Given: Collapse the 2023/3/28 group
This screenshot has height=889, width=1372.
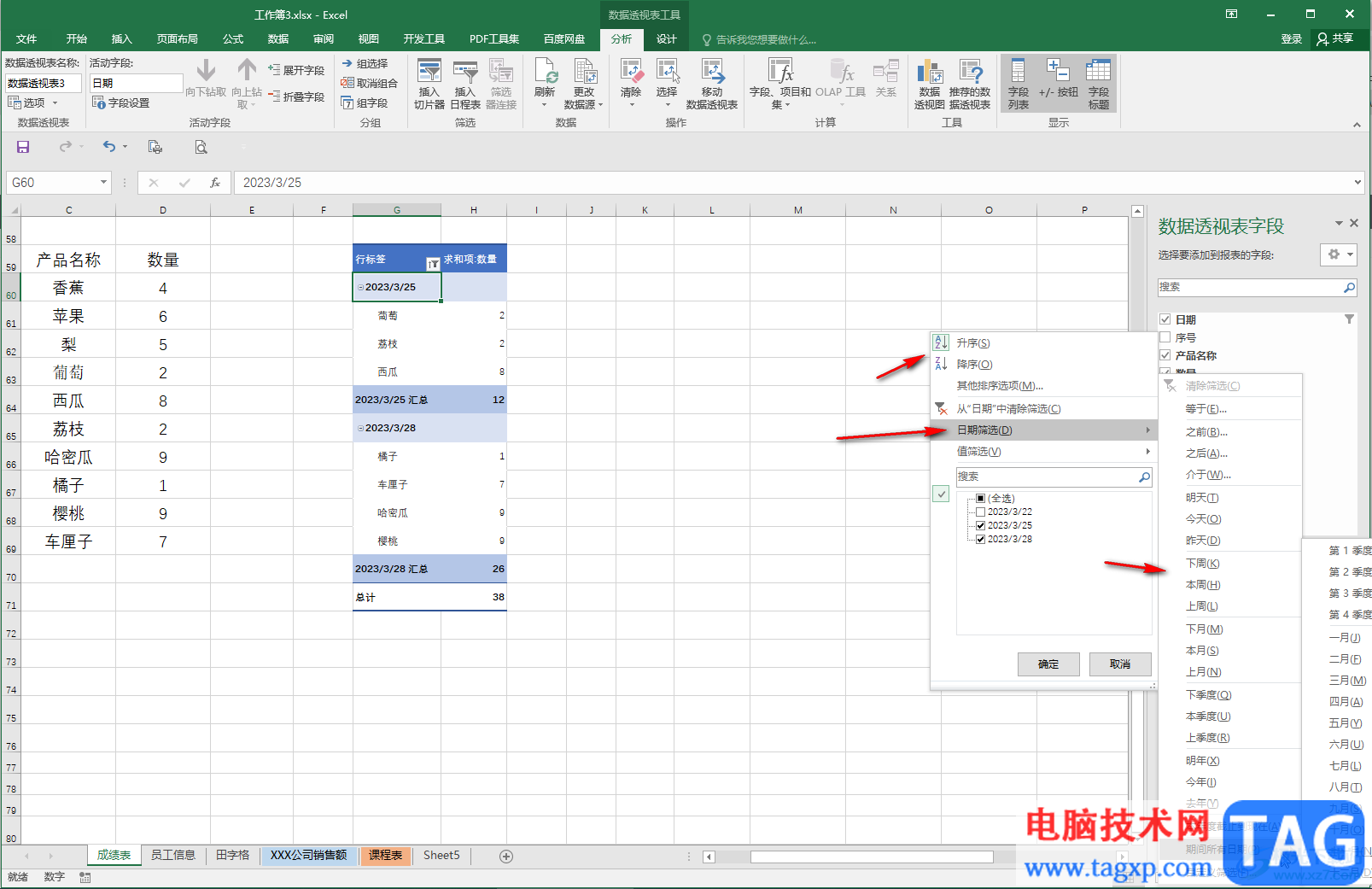Looking at the screenshot, I should [360, 428].
